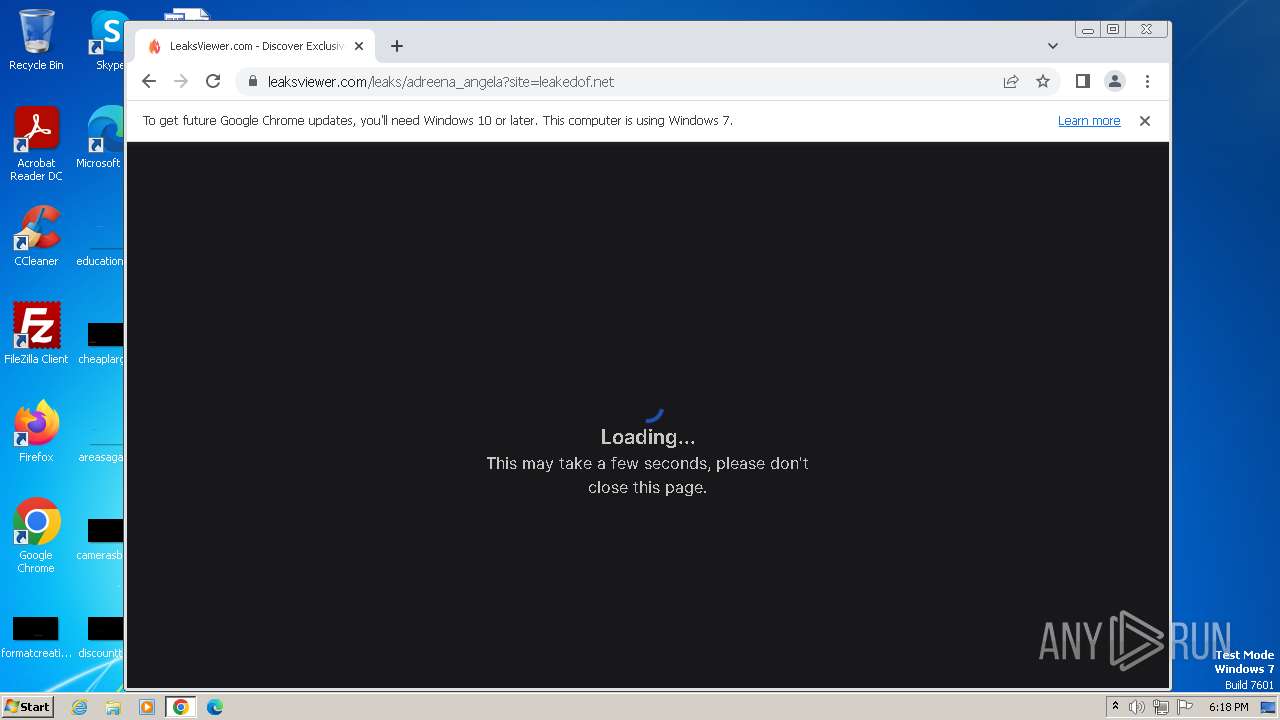The width and height of the screenshot is (1280, 720).
Task: Open the Chrome three-dot menu
Action: 1147,82
